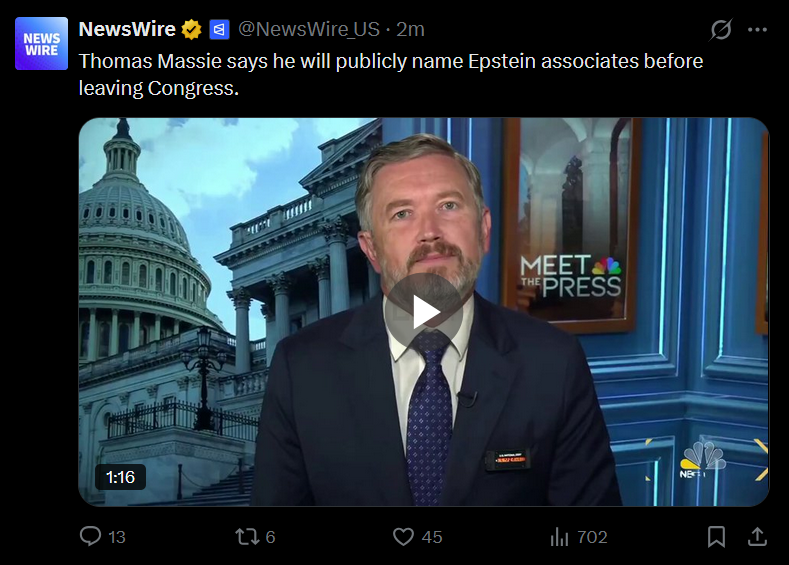Click the @NewsWire_US handle
789x565 pixels.
click(x=308, y=30)
